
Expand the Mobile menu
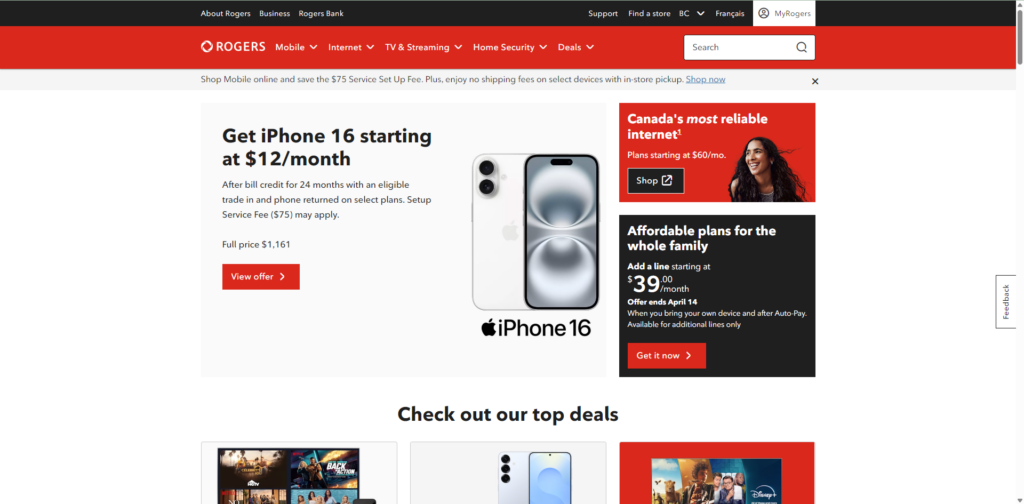296,47
